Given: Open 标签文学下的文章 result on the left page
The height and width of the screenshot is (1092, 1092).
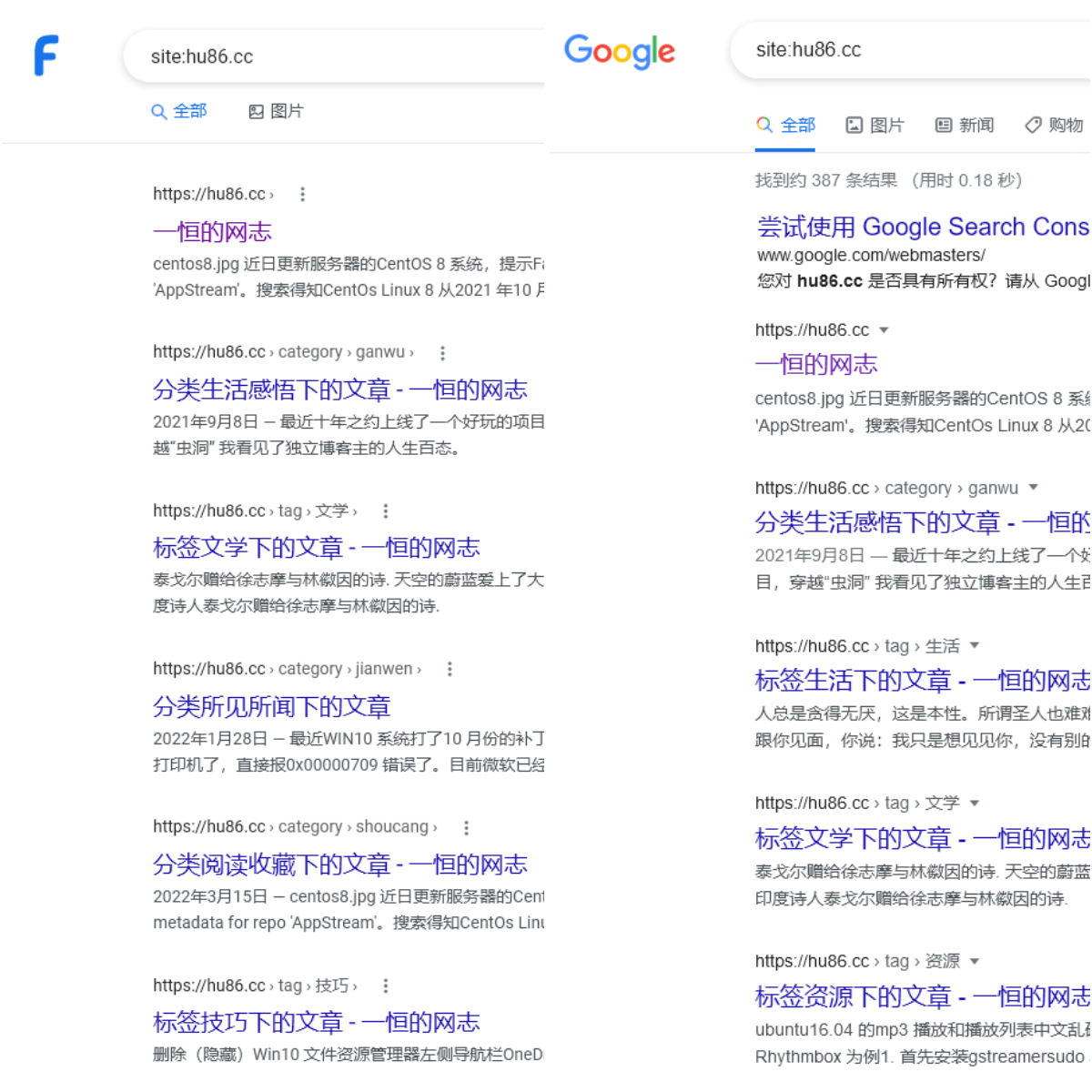Looking at the screenshot, I should click(317, 548).
